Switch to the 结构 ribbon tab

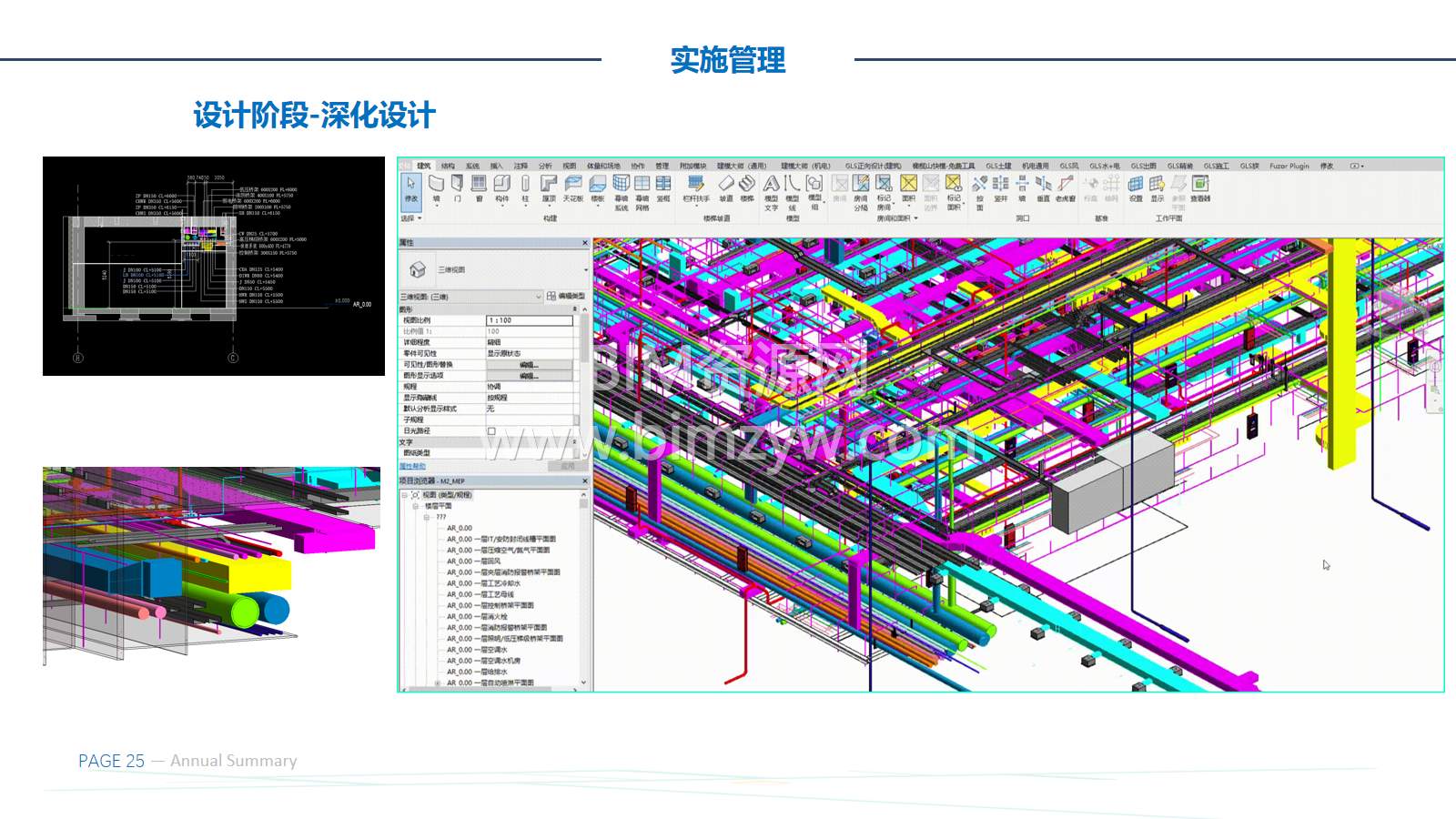point(448,166)
